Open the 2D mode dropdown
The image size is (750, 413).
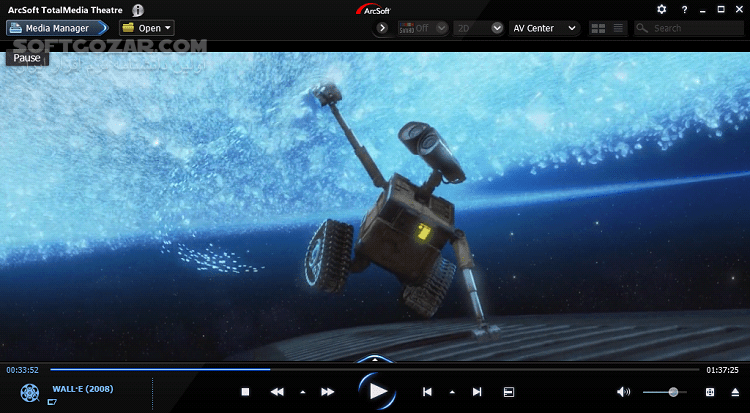(x=478, y=28)
